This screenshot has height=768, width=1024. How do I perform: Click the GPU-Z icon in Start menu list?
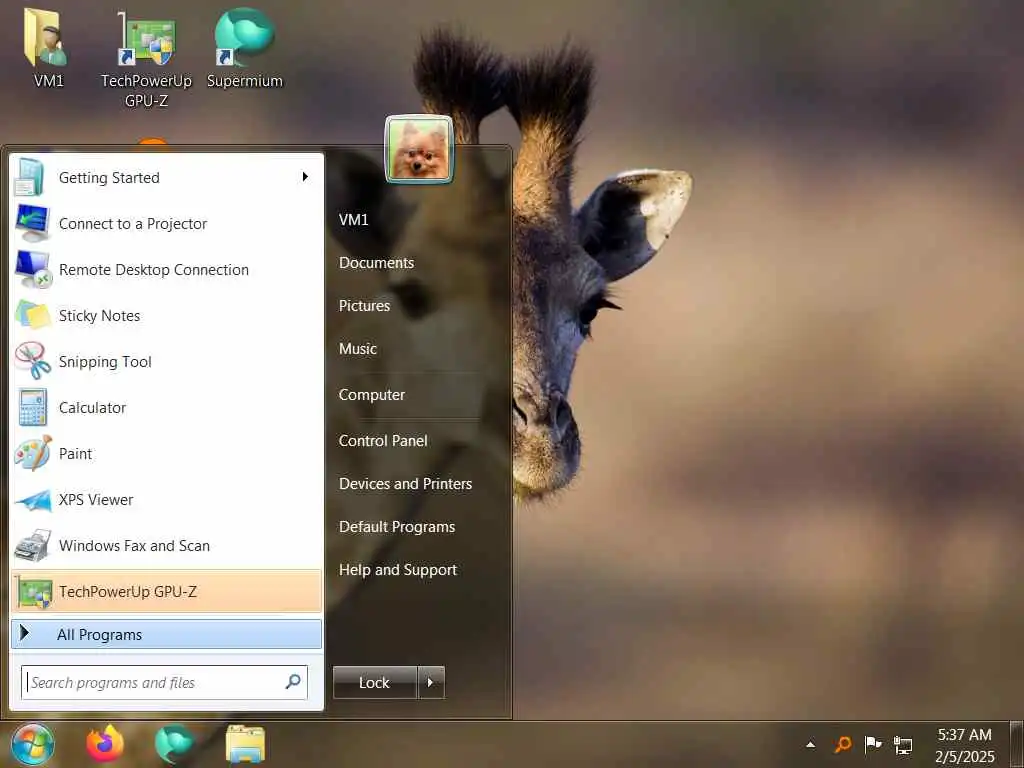[34, 592]
